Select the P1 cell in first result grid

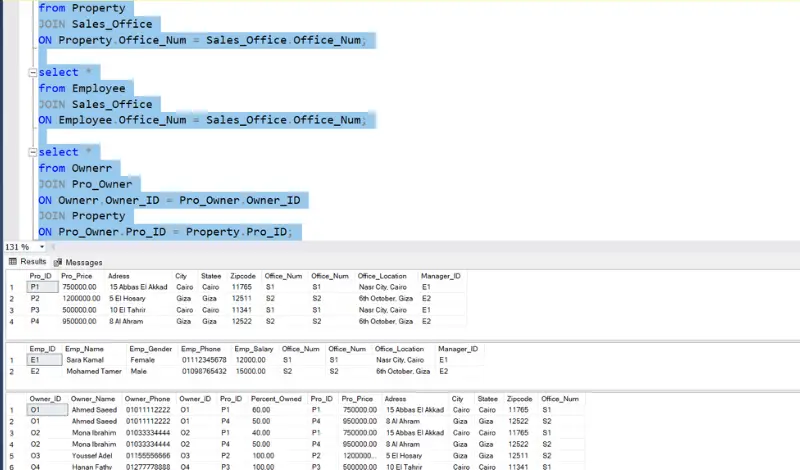click(x=43, y=287)
